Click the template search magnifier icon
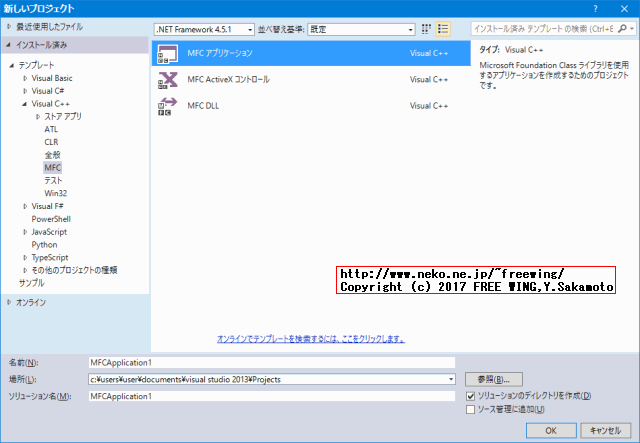The height and width of the screenshot is (443, 640). [622, 29]
